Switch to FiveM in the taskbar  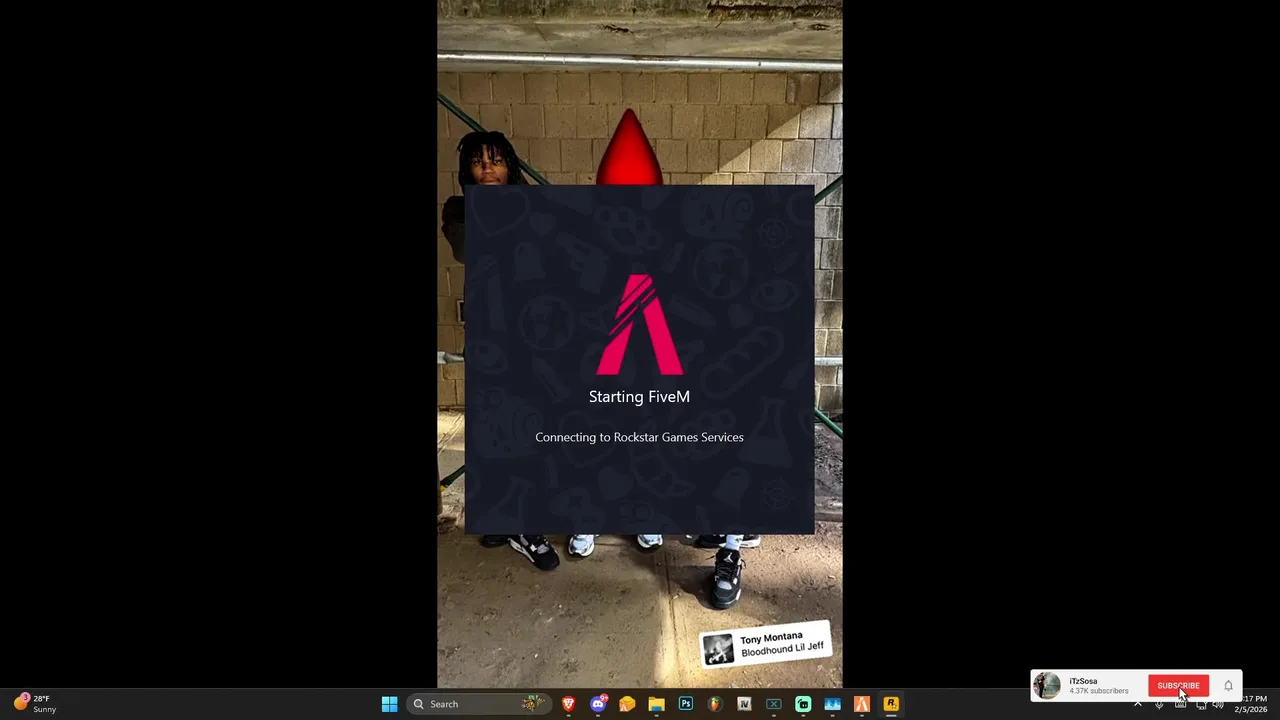tap(861, 704)
